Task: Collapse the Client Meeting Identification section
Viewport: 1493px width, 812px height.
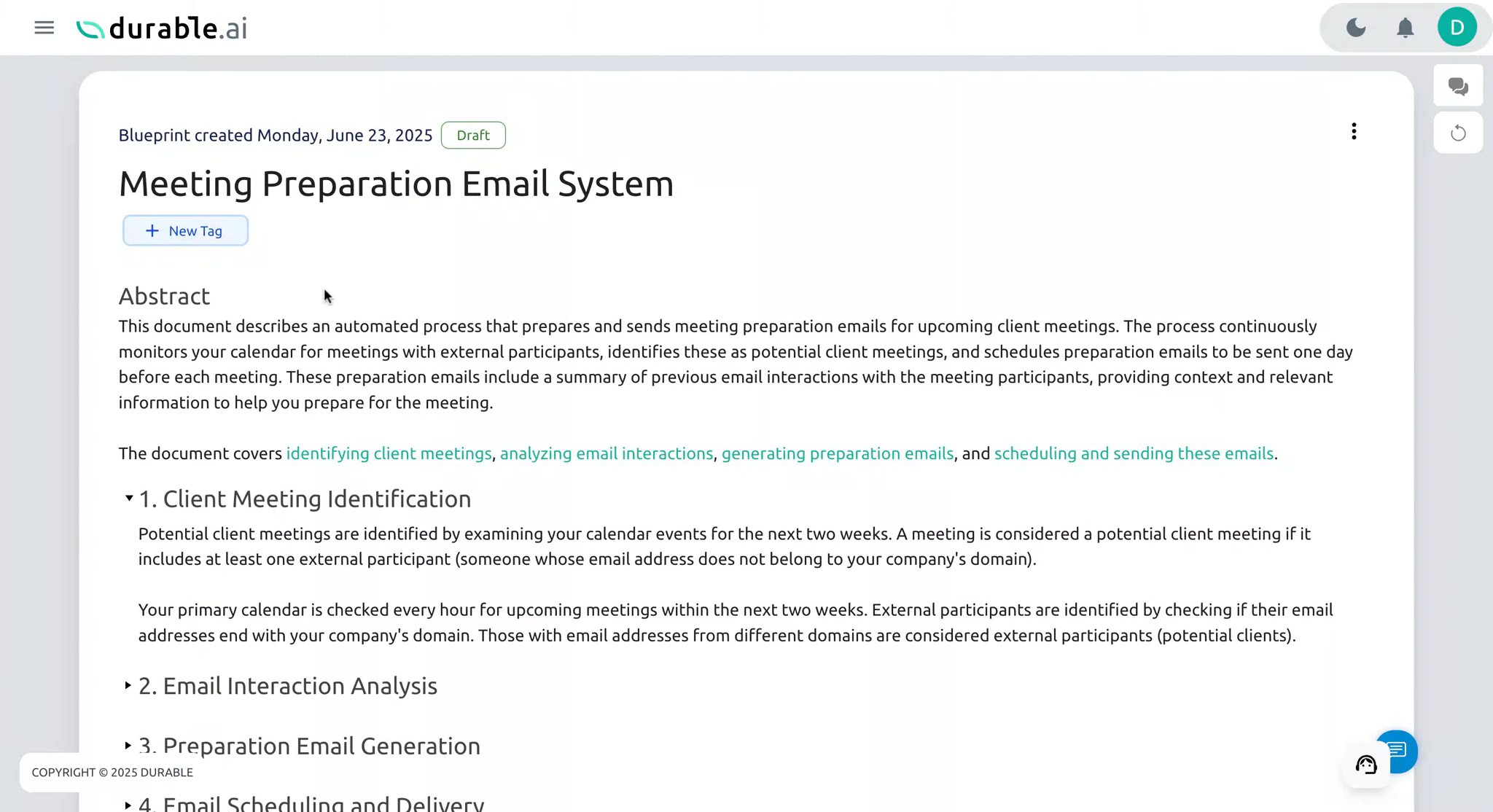Action: 128,499
